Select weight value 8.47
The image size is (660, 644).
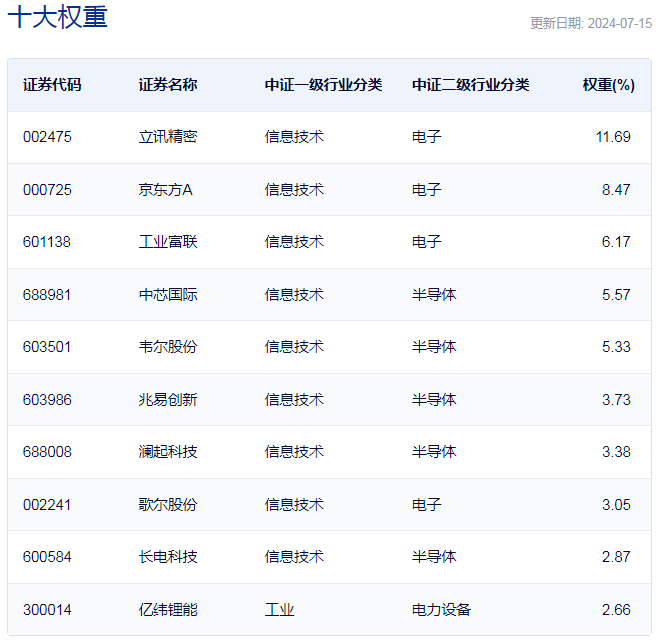point(616,190)
